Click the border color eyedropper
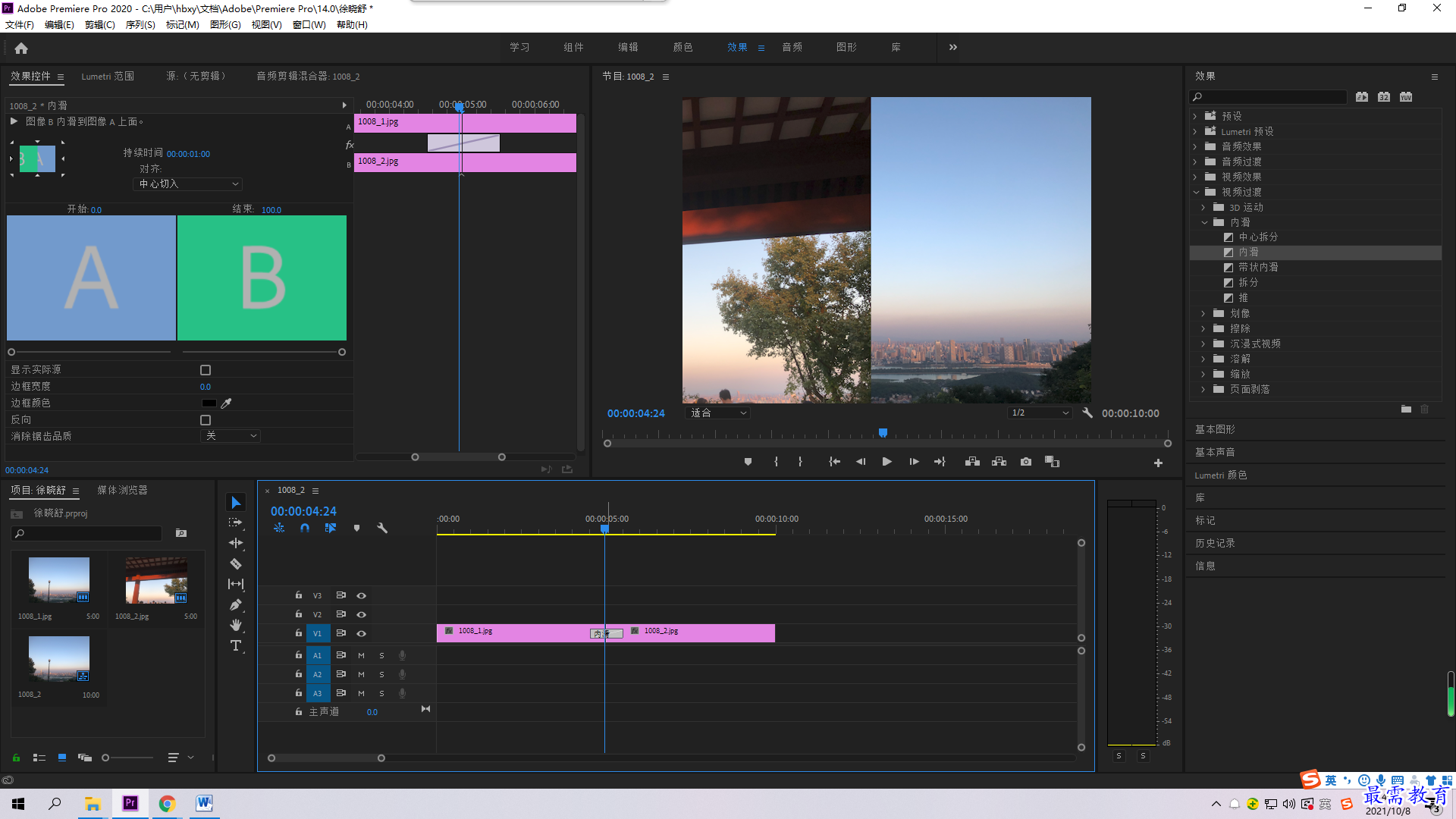The width and height of the screenshot is (1456, 819). 226,403
